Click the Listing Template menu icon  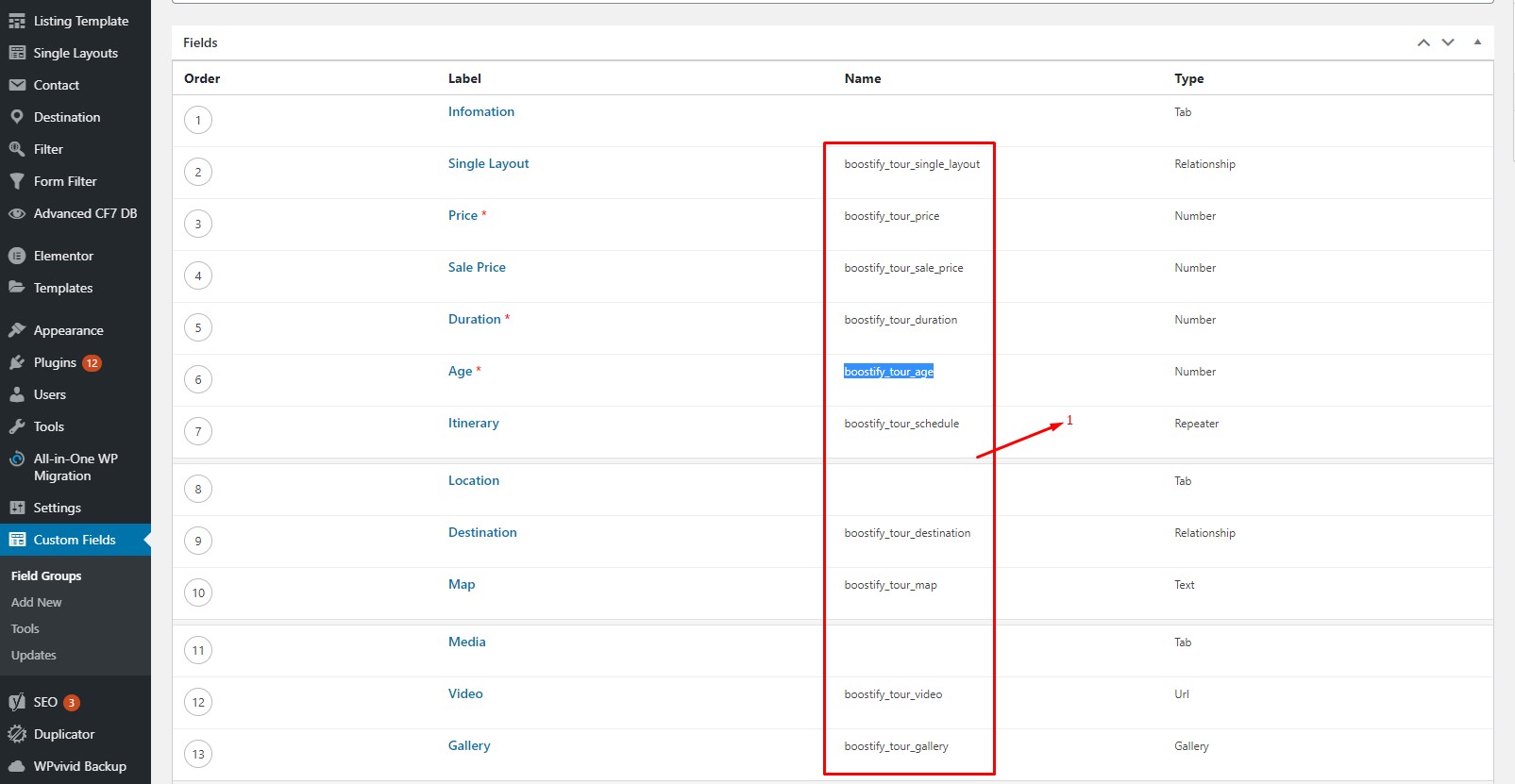pos(17,21)
